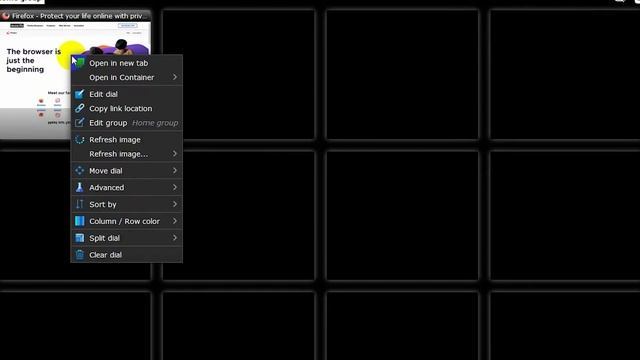Choose Edit dial from context menu
This screenshot has width=640, height=360.
(x=127, y=94)
